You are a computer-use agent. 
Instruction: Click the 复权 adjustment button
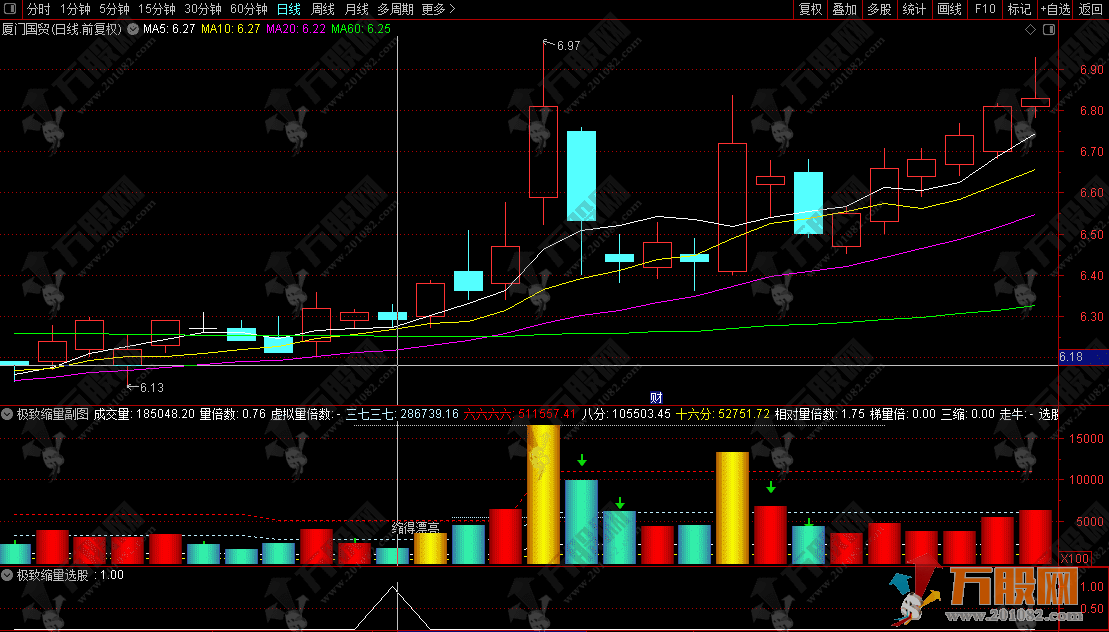[x=810, y=9]
